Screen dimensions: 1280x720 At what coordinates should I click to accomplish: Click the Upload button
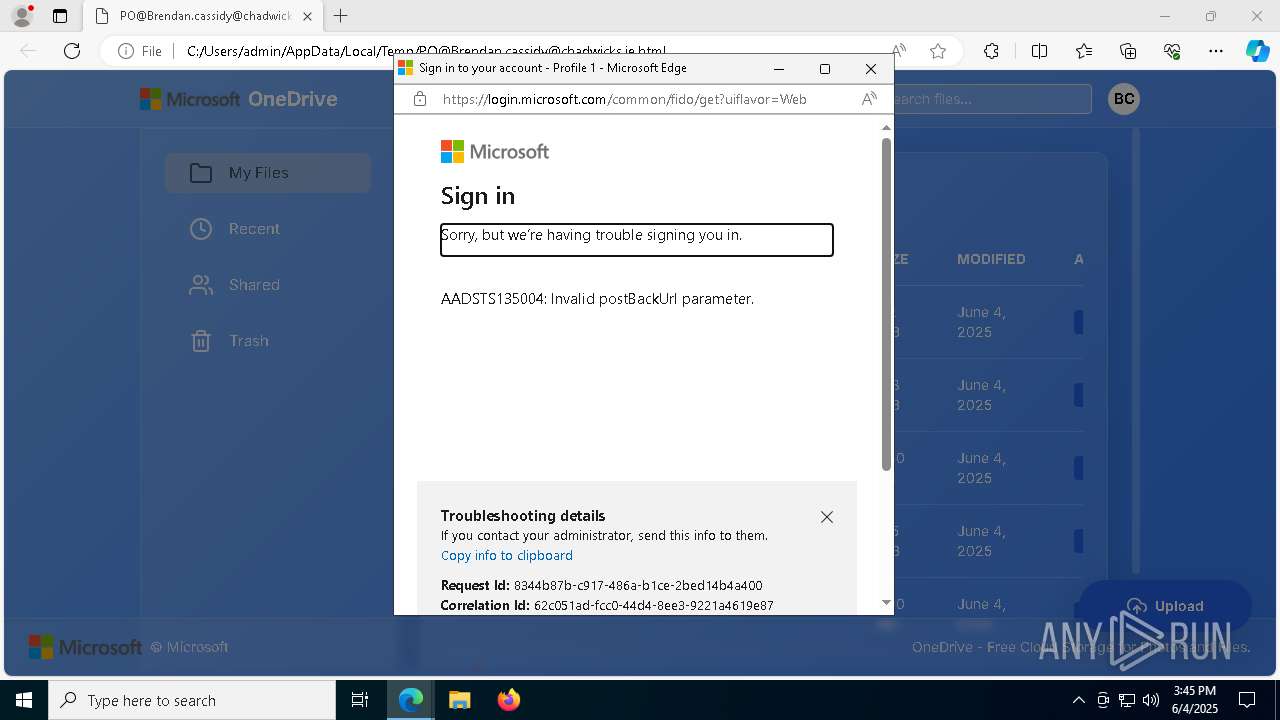click(x=1165, y=606)
